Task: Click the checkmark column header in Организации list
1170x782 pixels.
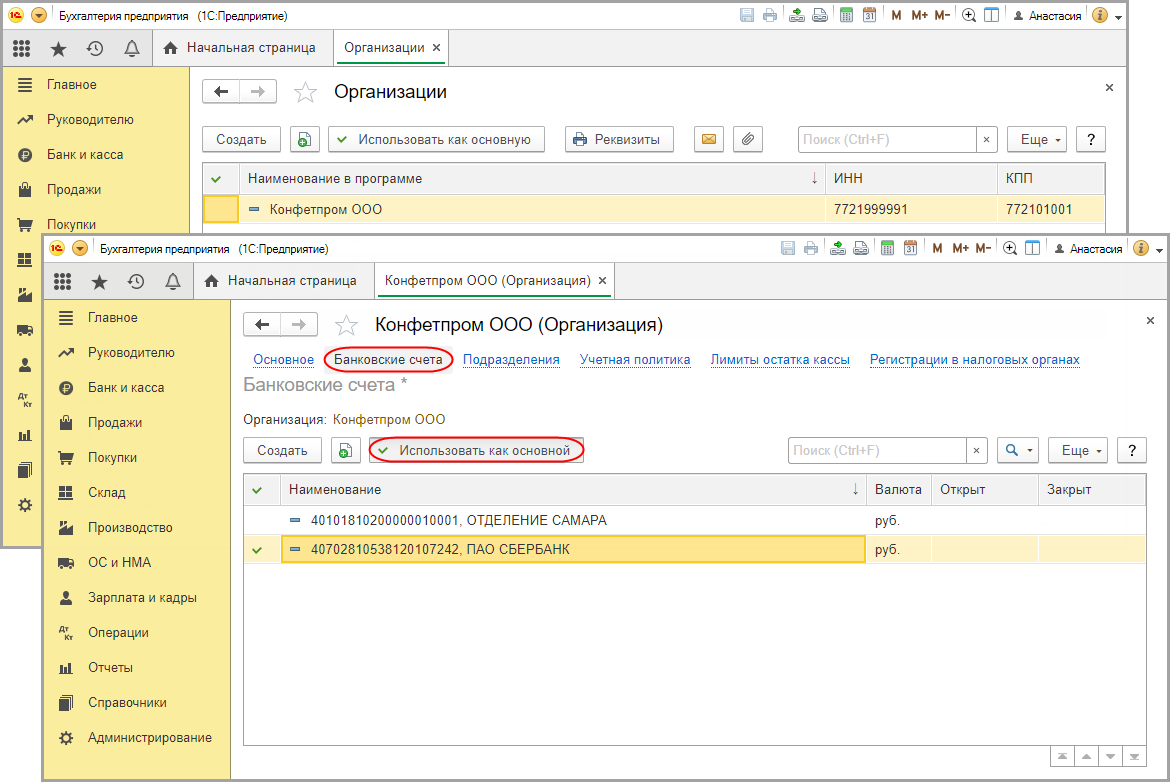Action: tap(217, 178)
